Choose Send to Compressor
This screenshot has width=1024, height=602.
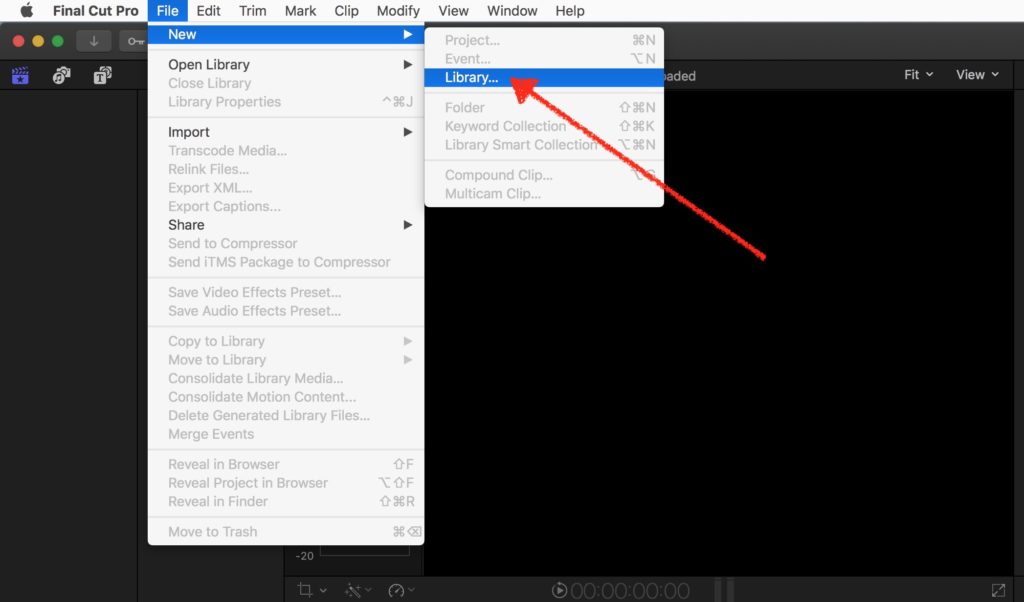pos(286,244)
